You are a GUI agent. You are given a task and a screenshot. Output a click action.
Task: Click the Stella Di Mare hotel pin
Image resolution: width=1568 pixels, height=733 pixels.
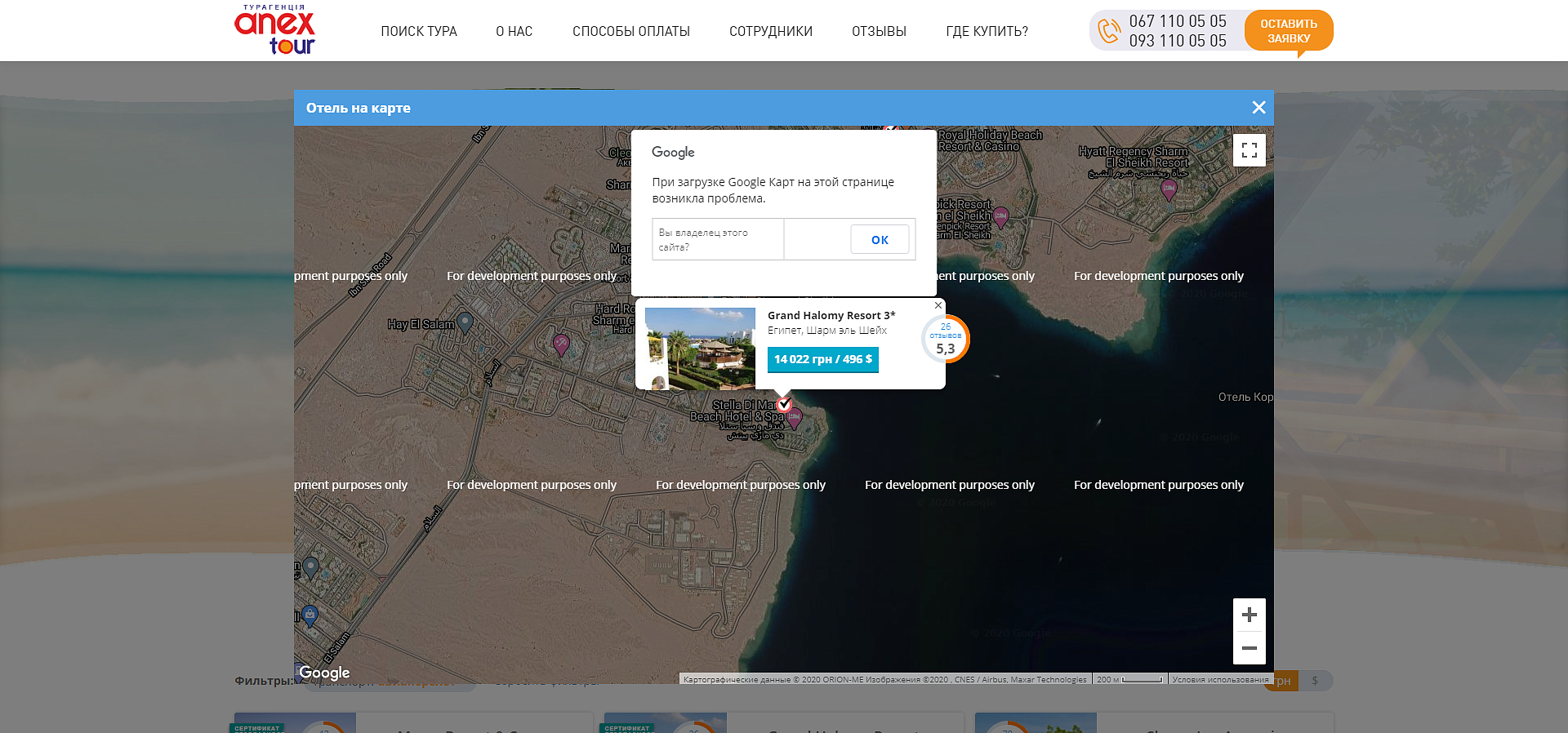pyautogui.click(x=795, y=419)
